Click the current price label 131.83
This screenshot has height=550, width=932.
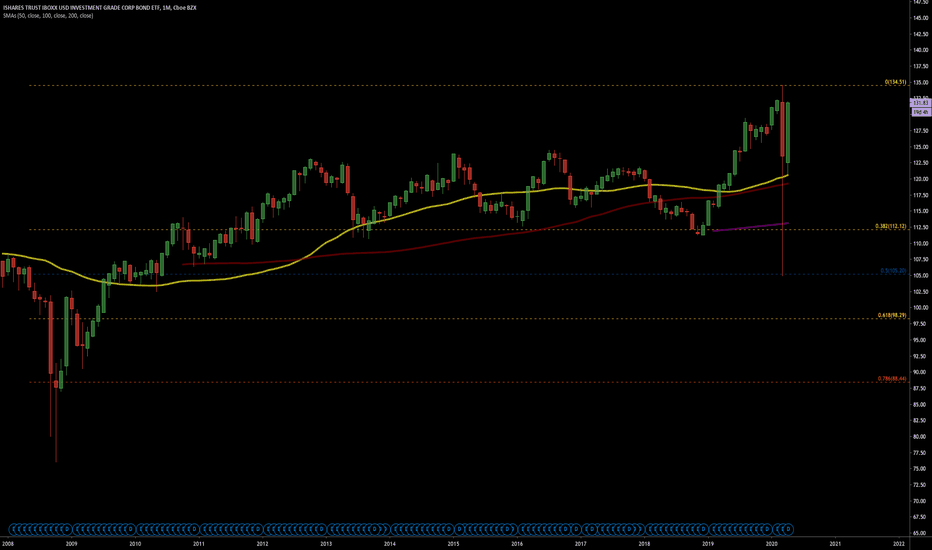click(x=920, y=103)
